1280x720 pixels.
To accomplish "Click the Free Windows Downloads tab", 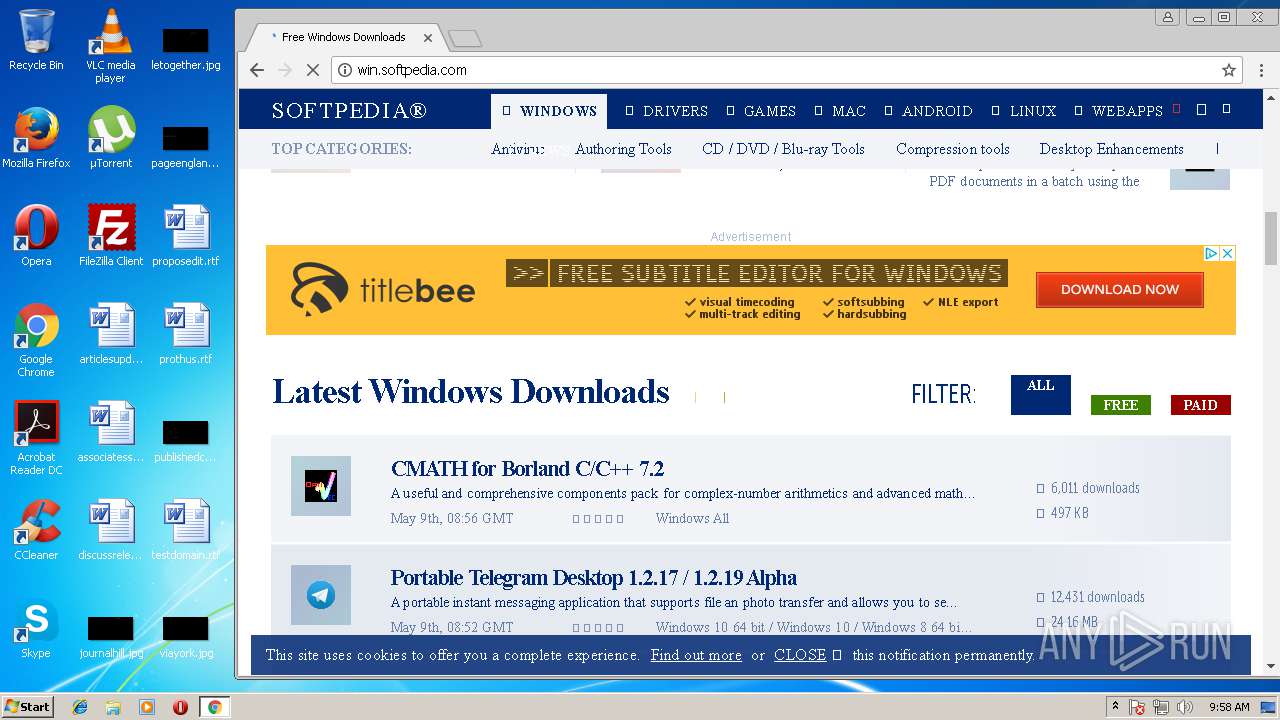I will click(x=343, y=37).
